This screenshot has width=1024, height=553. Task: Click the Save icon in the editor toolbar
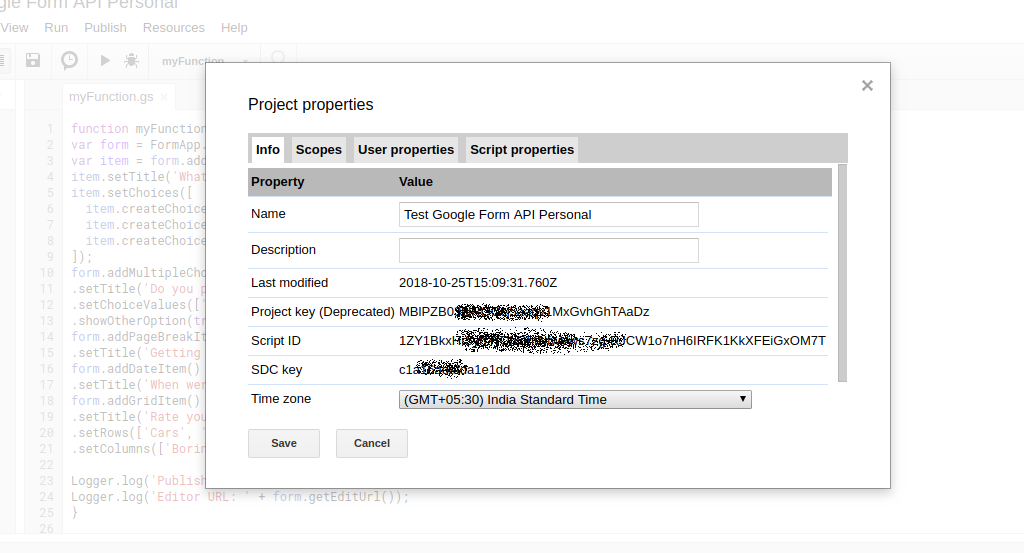[x=33, y=61]
